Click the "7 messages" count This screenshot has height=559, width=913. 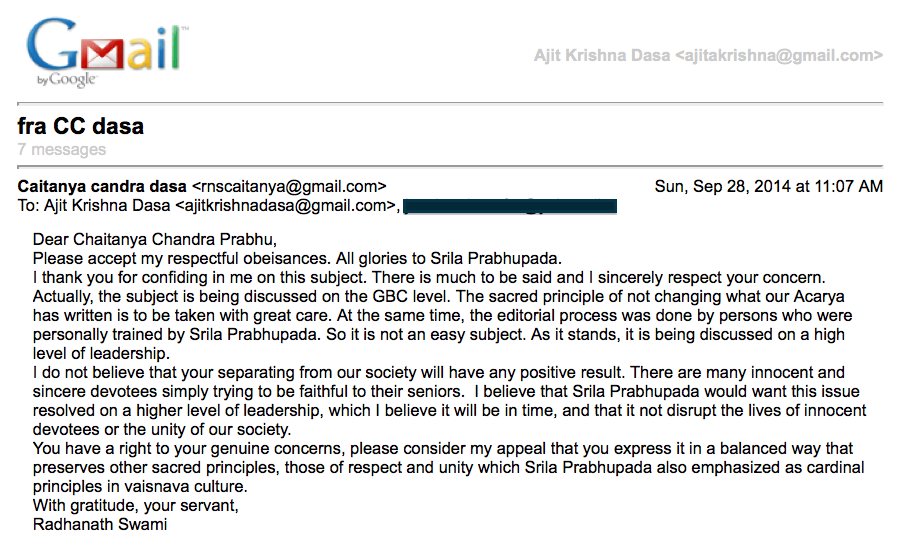point(62,150)
